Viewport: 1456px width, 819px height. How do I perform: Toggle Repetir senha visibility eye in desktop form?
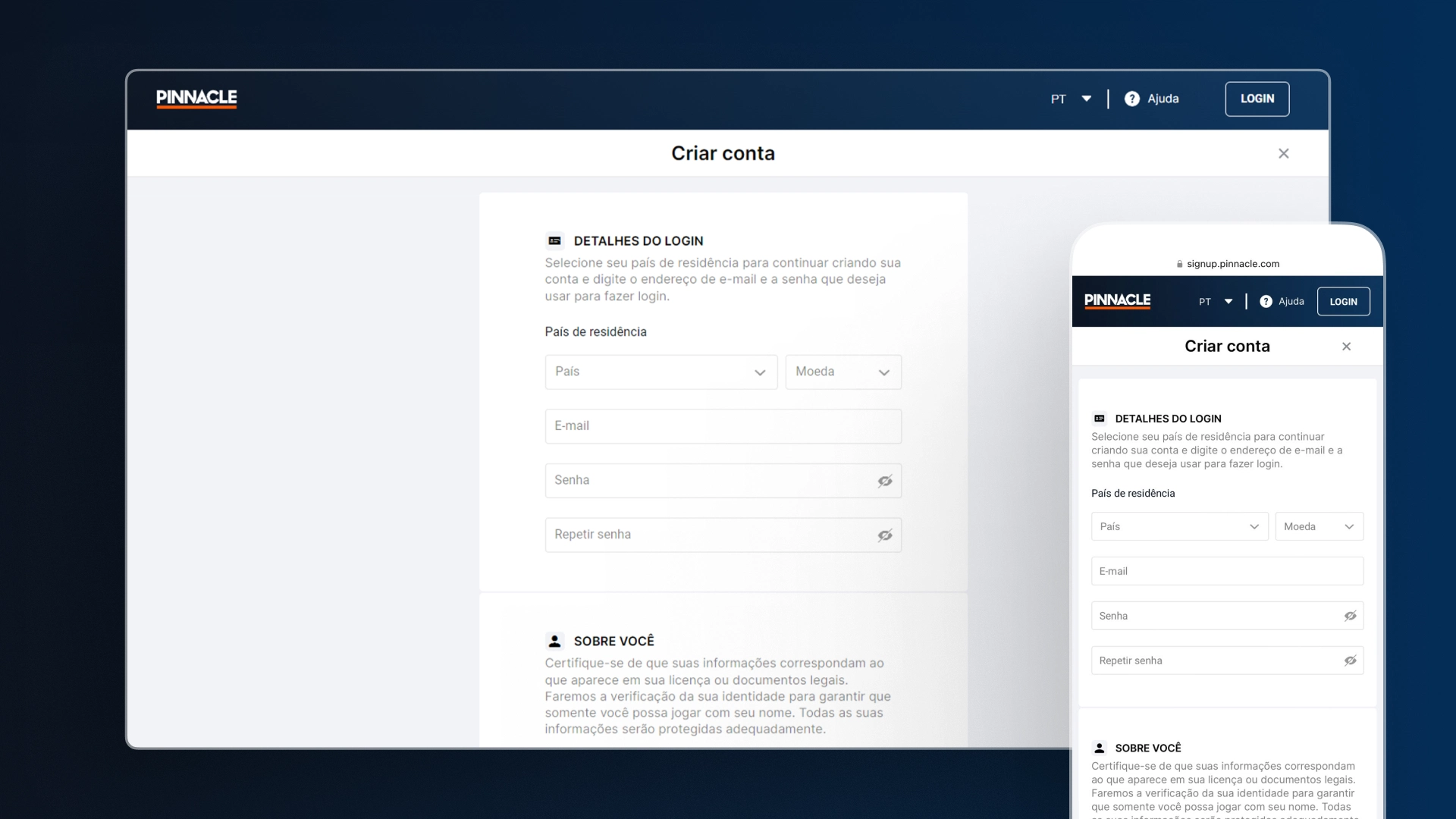tap(885, 535)
